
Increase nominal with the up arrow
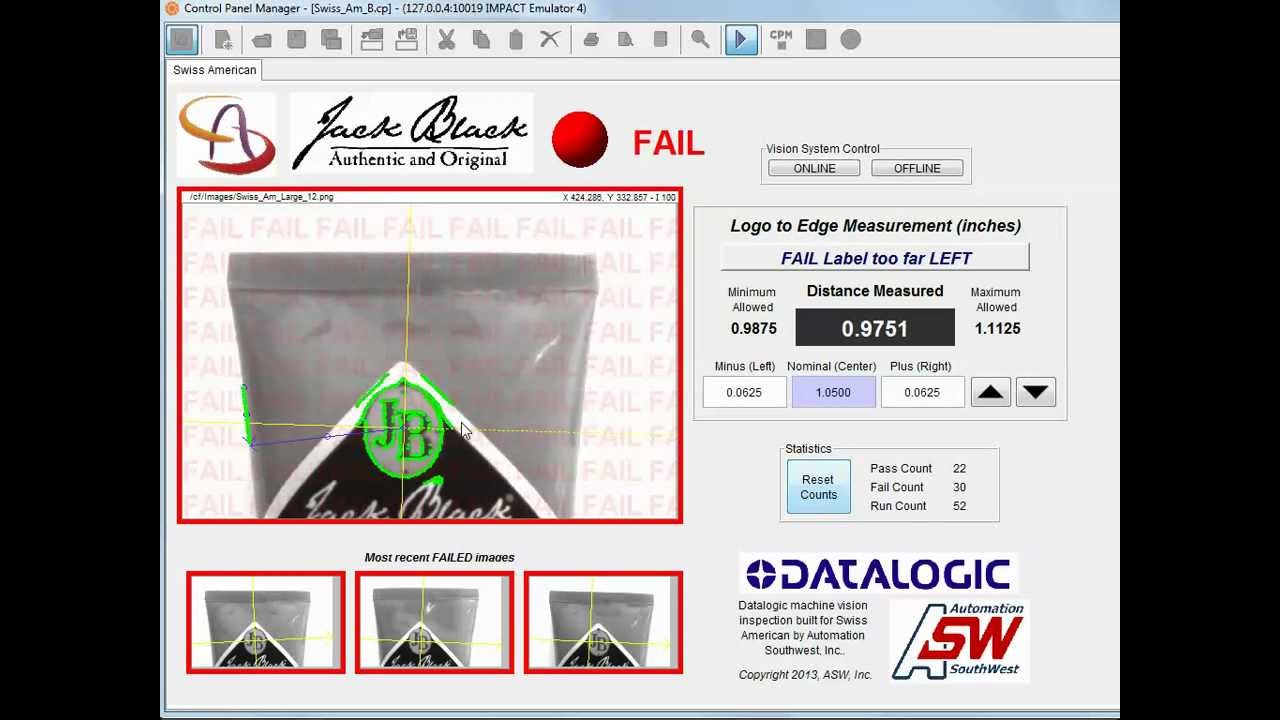click(x=990, y=392)
